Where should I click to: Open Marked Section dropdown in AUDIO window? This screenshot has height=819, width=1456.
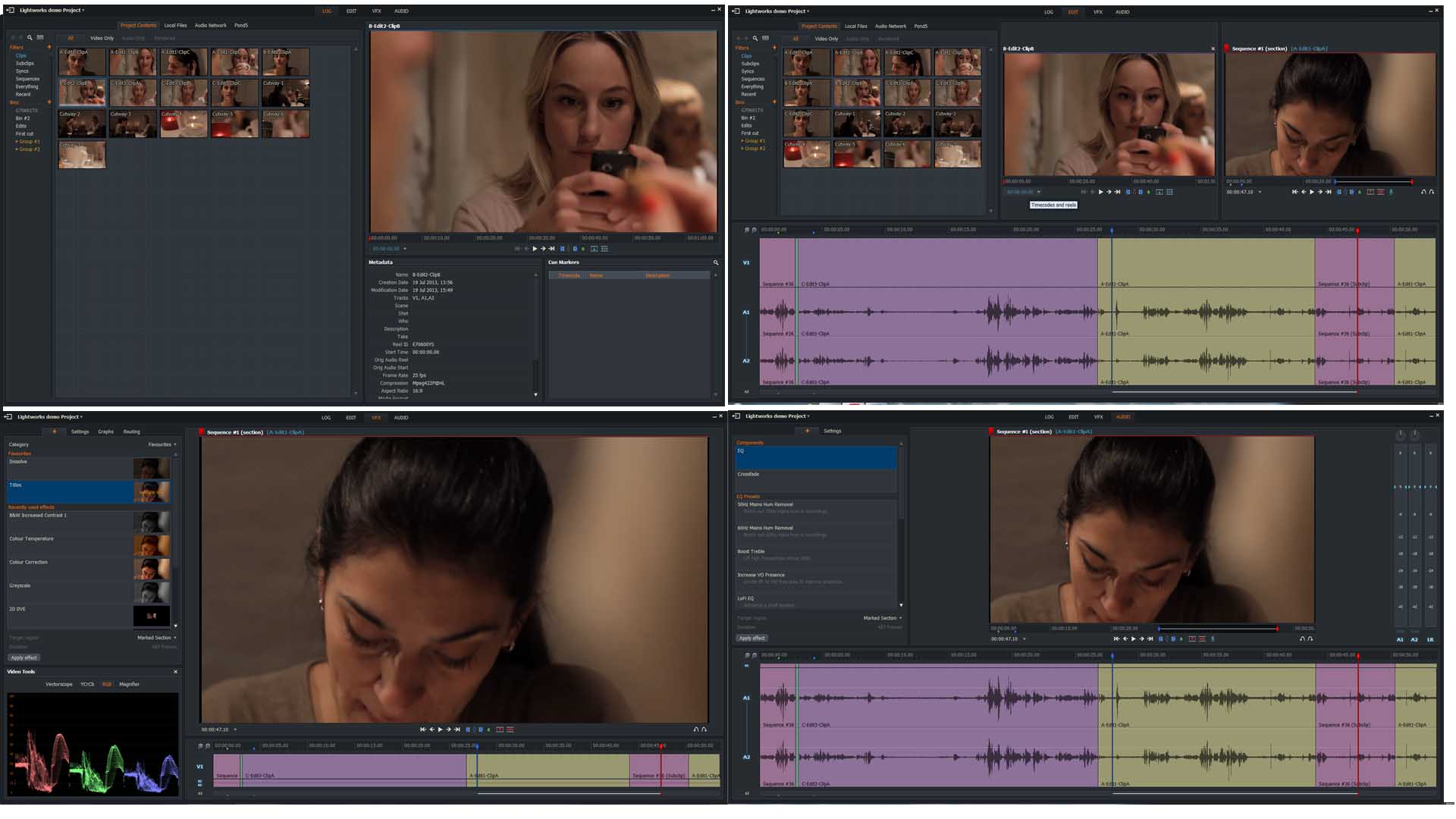click(x=882, y=618)
